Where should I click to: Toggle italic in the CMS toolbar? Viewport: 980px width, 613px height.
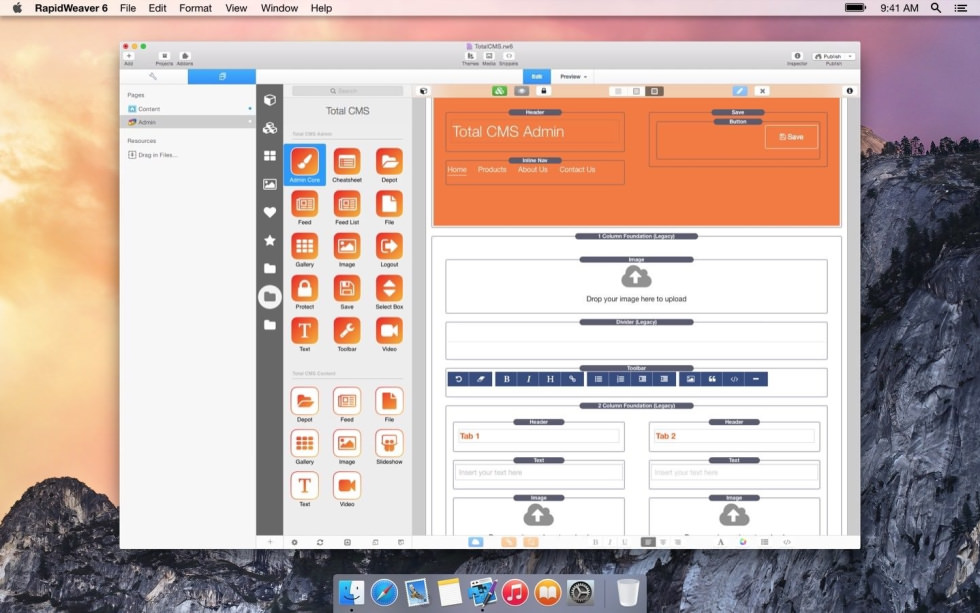click(x=528, y=379)
